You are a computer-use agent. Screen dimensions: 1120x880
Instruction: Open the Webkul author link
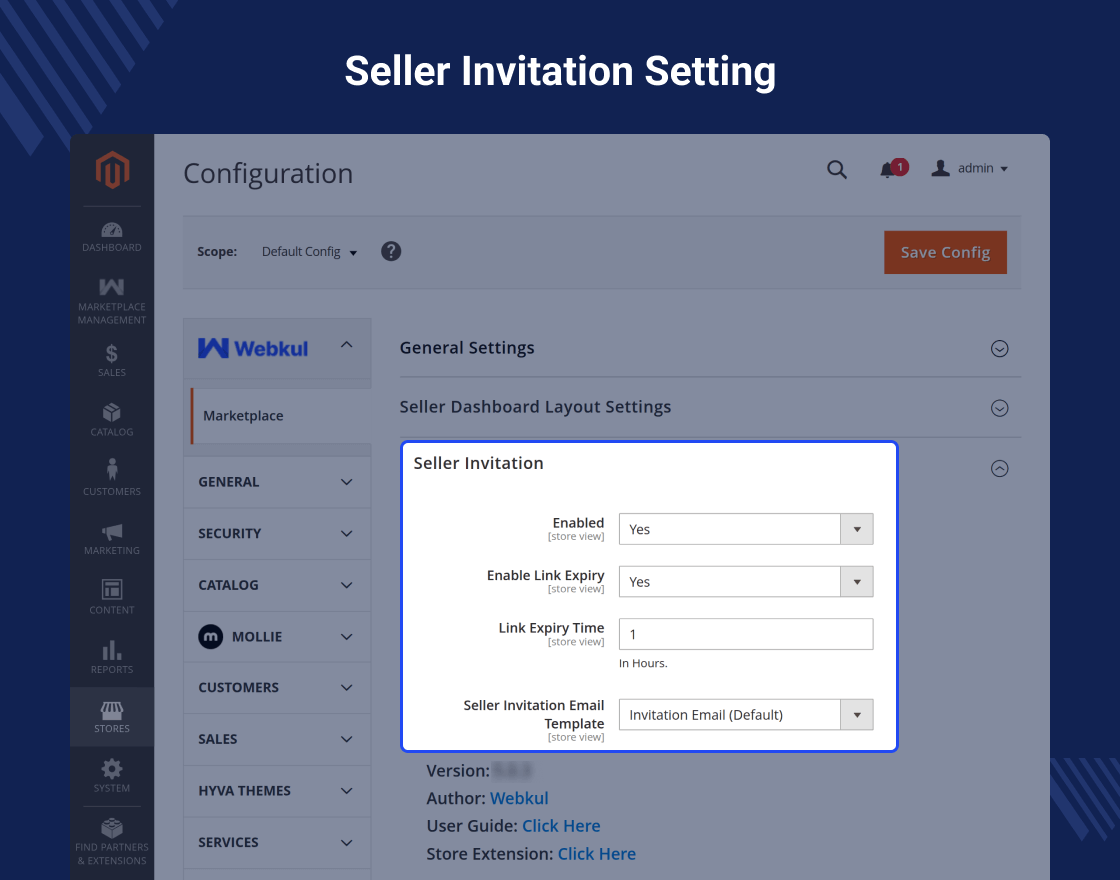[519, 798]
